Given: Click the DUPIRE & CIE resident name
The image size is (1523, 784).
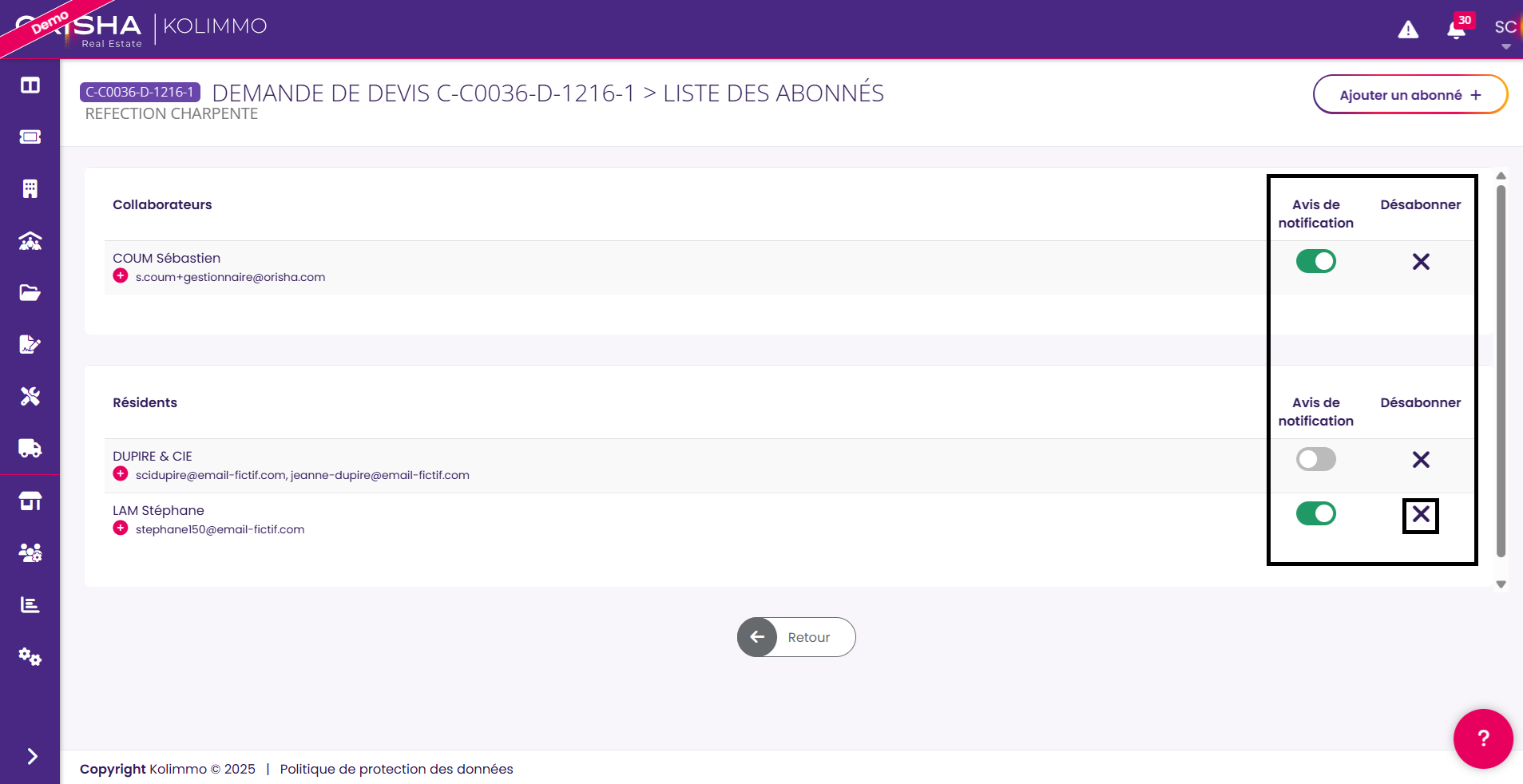Looking at the screenshot, I should click(x=153, y=456).
